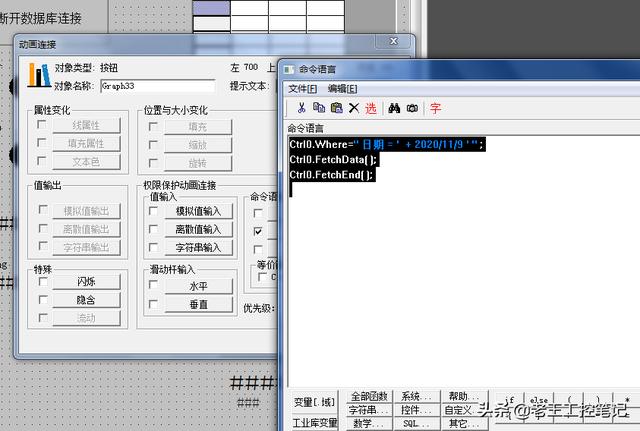This screenshot has height=431, width=640.
Task: Click the books icon in 动画连接 dialog
Action: [x=39, y=75]
